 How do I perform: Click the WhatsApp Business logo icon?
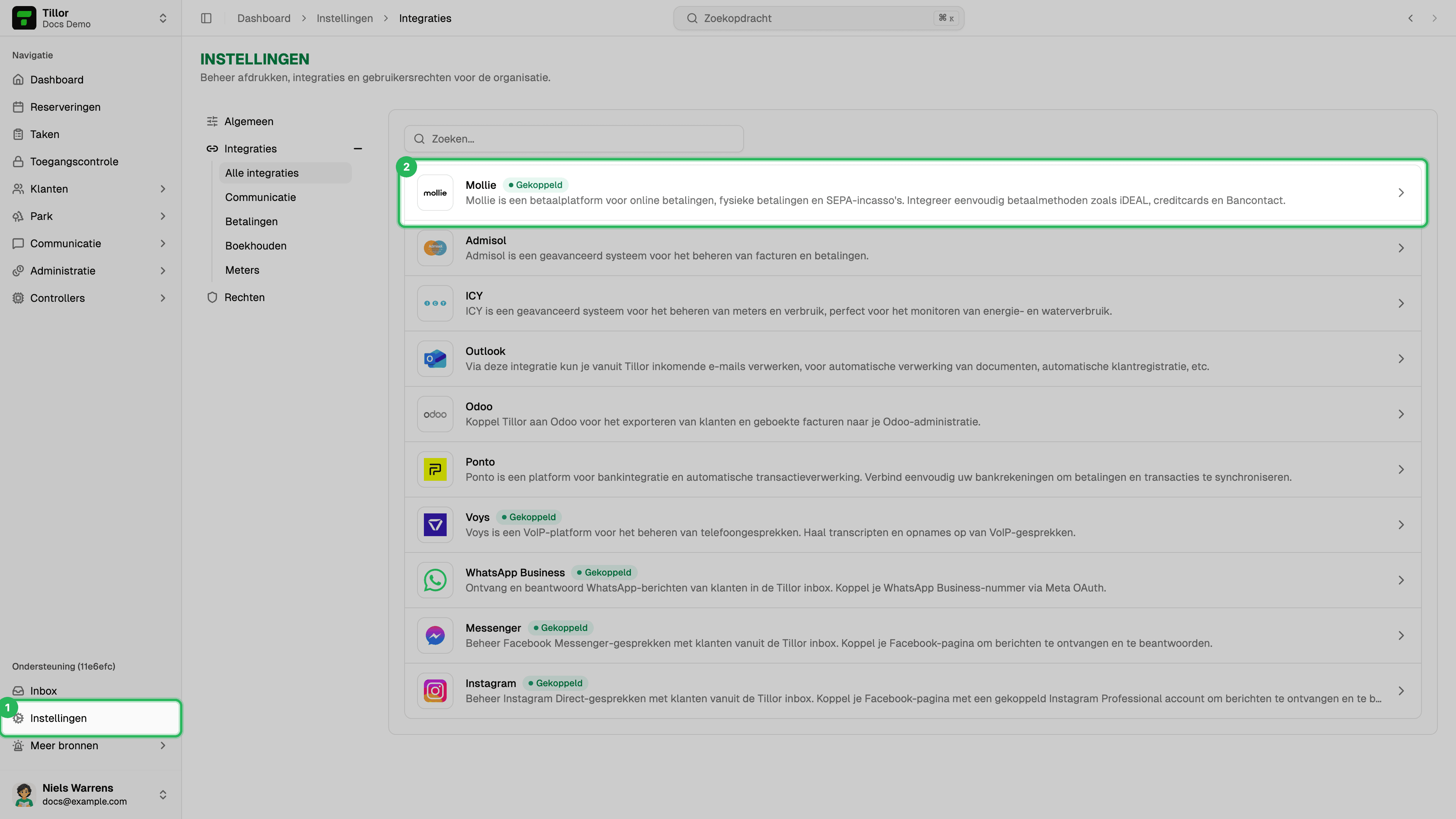click(435, 581)
